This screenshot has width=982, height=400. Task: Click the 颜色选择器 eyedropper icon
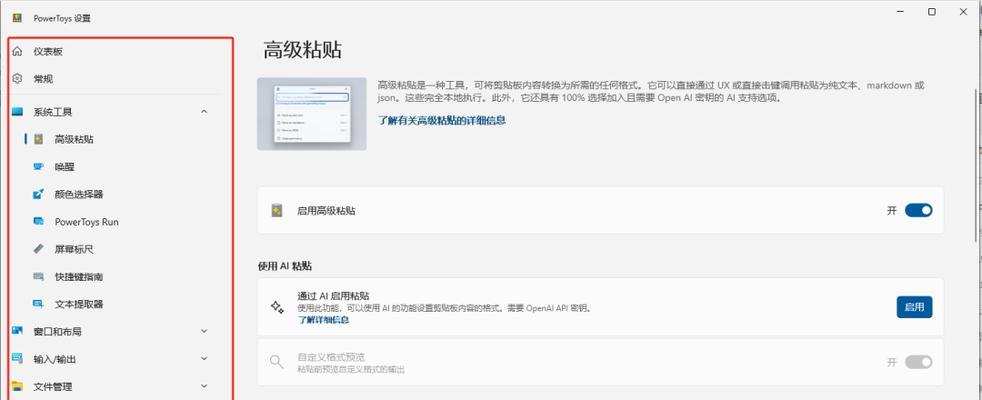pyautogui.click(x=39, y=194)
